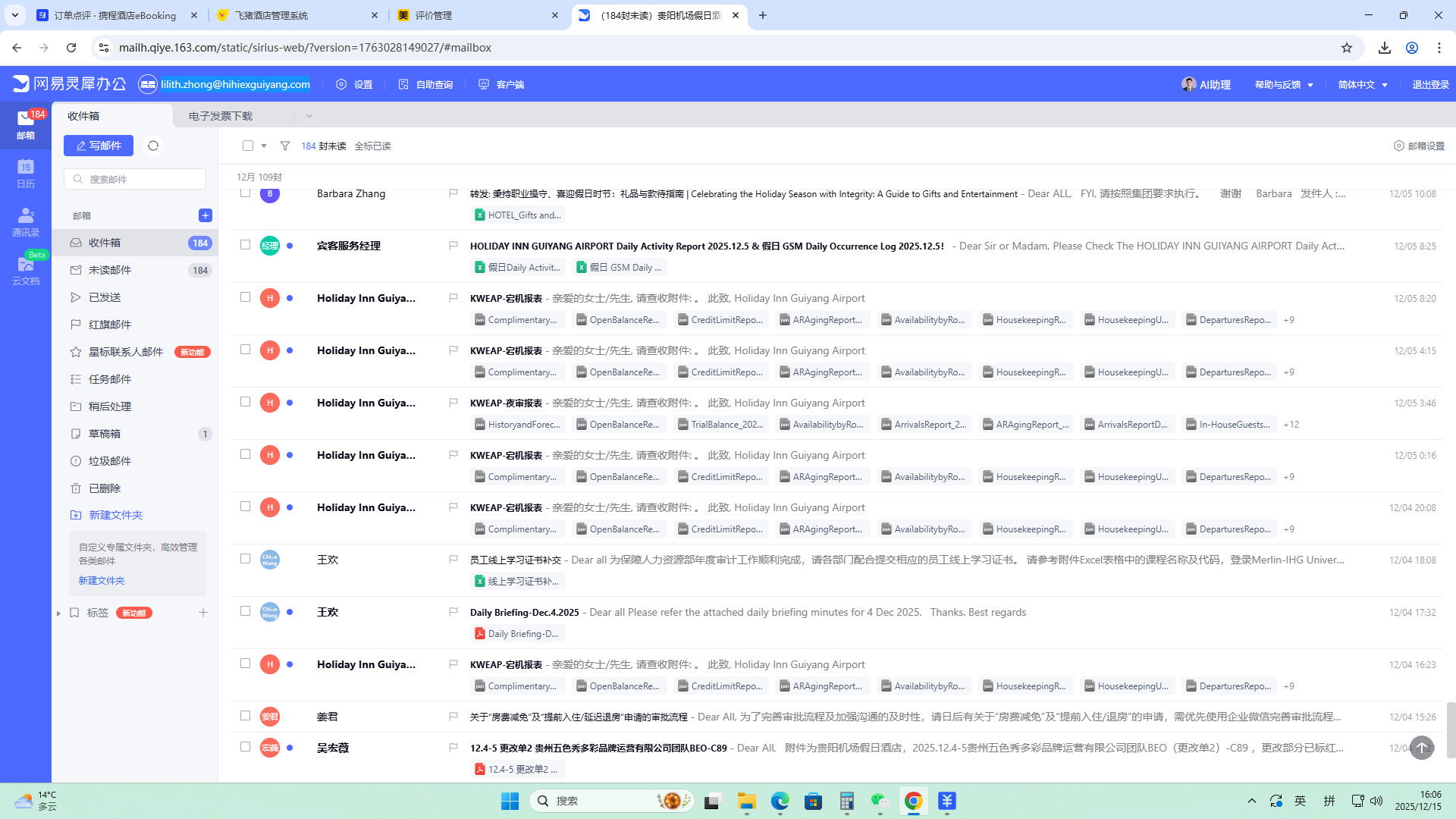1456x819 pixels.
Task: Click the blue plus icon beside 邮箱
Action: click(x=205, y=215)
